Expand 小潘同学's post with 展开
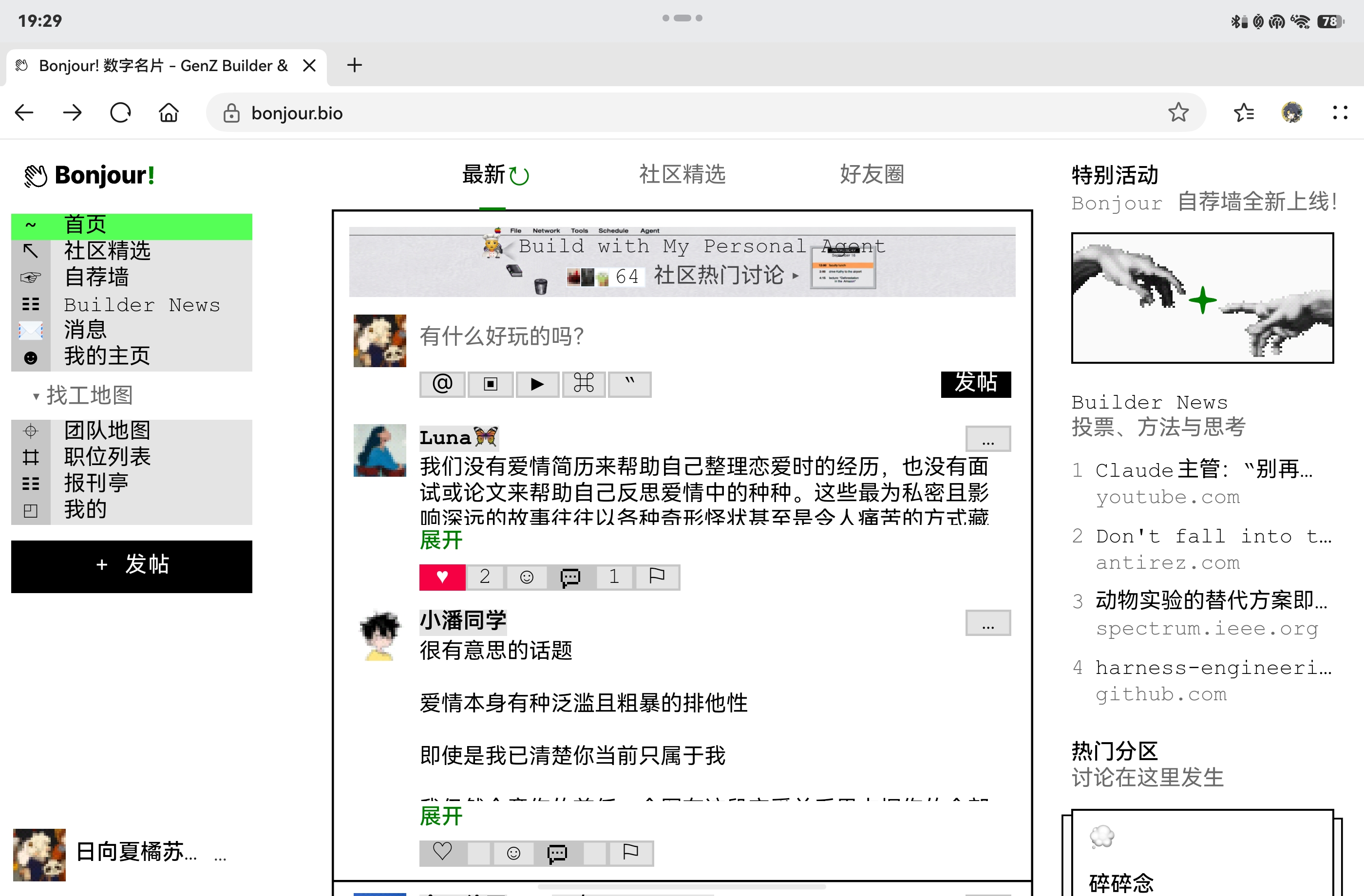 point(441,816)
